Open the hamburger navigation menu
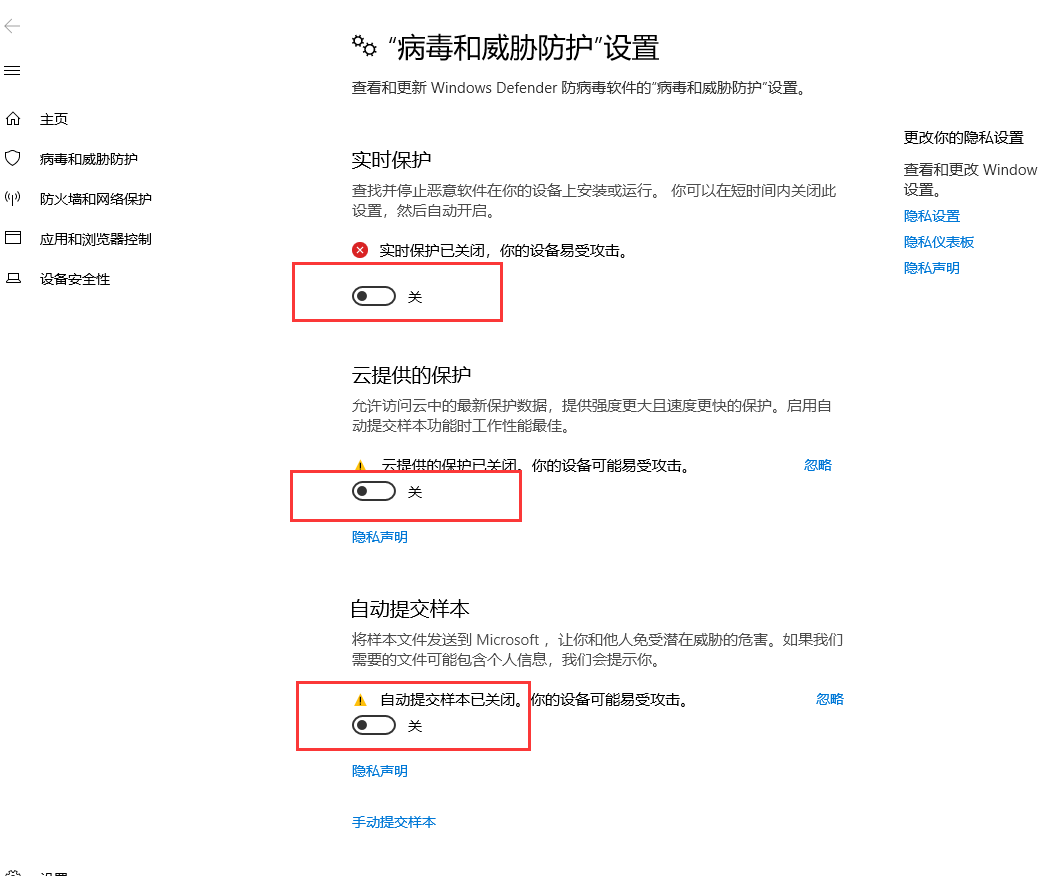This screenshot has height=876, width=1038. (x=12, y=71)
